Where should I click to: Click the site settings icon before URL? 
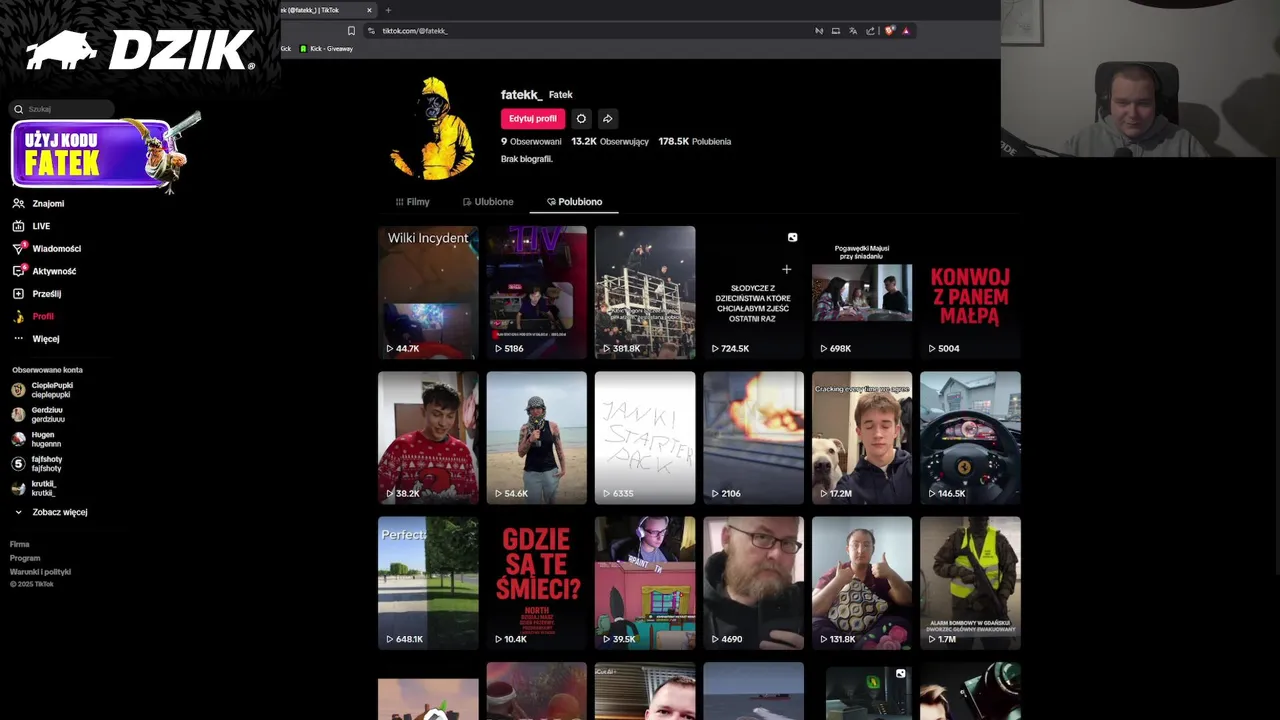pyautogui.click(x=371, y=31)
